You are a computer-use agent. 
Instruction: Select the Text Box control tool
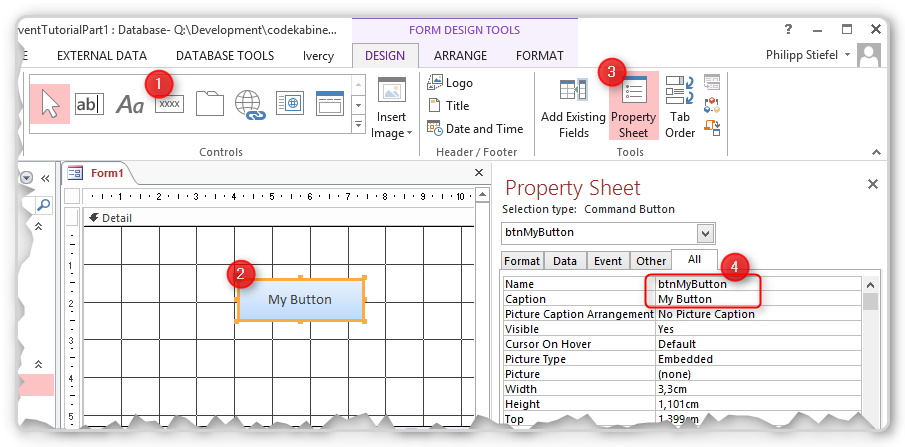point(90,103)
